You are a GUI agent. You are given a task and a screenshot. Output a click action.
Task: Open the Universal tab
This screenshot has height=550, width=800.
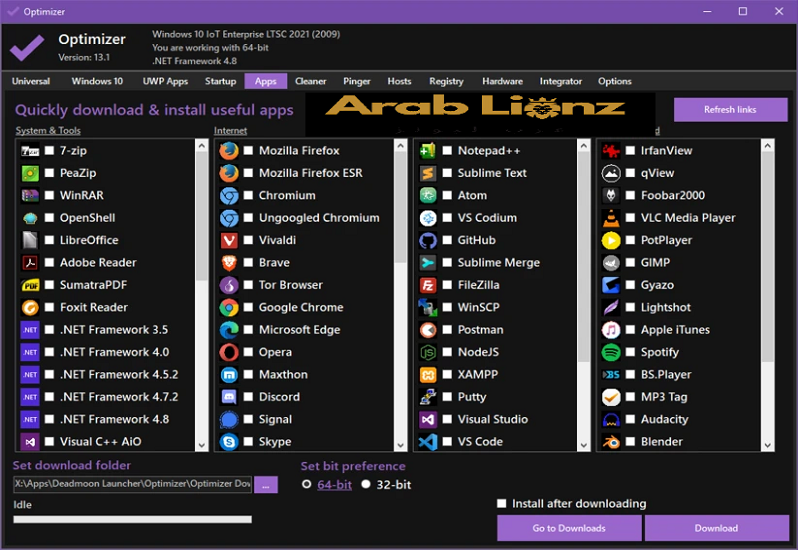click(x=31, y=81)
